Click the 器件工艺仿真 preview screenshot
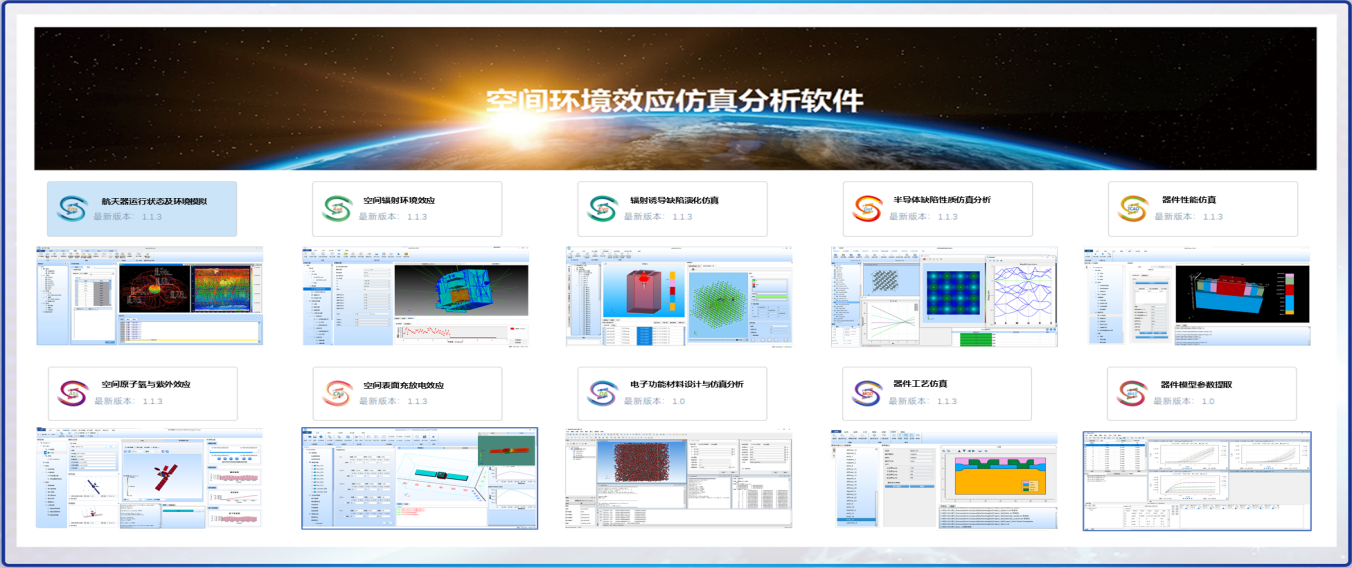The width and height of the screenshot is (1352, 568). click(945, 480)
